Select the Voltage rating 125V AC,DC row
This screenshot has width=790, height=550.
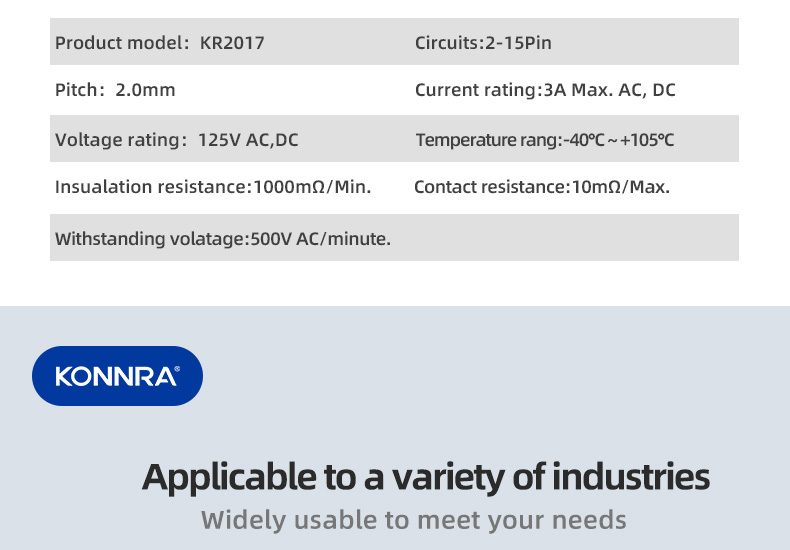394,139
